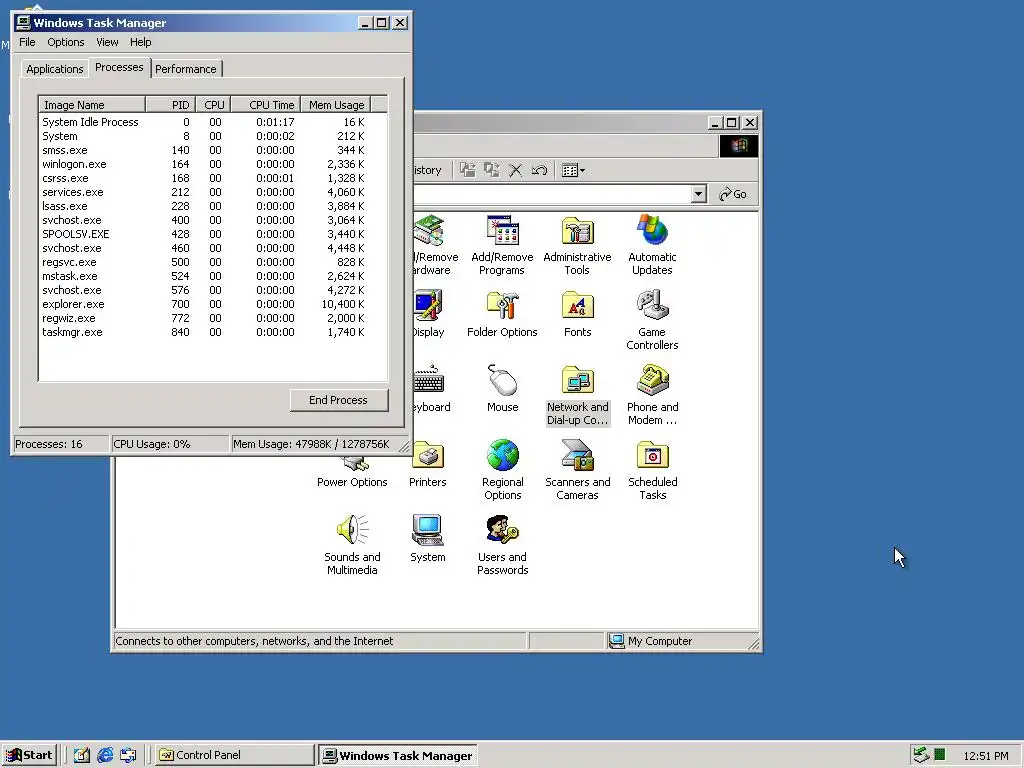Select the Sounds and Multimedia icon
This screenshot has height=768, width=1024.
click(352, 545)
